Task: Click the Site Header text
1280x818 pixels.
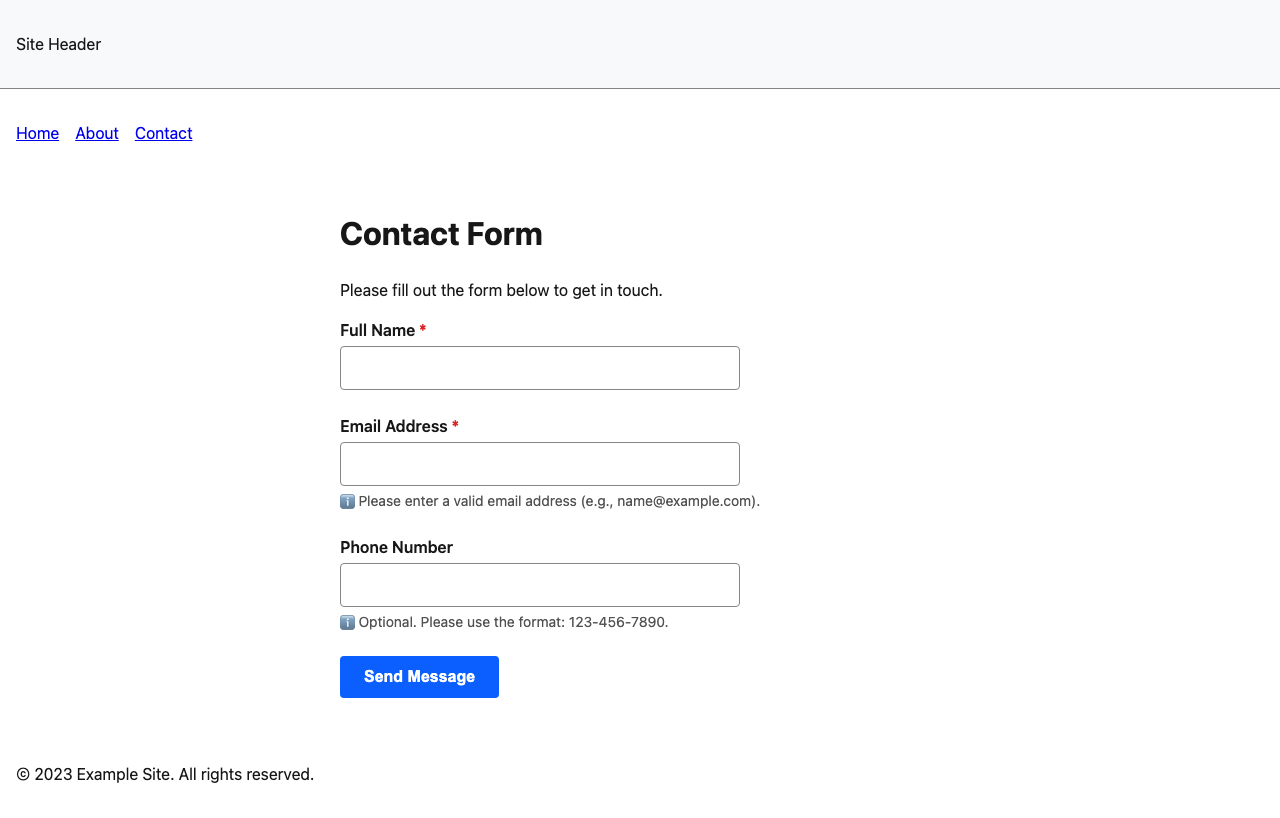Action: click(x=57, y=44)
